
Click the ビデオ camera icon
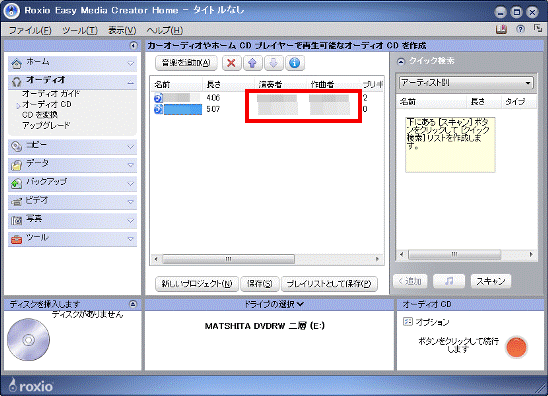(16, 202)
